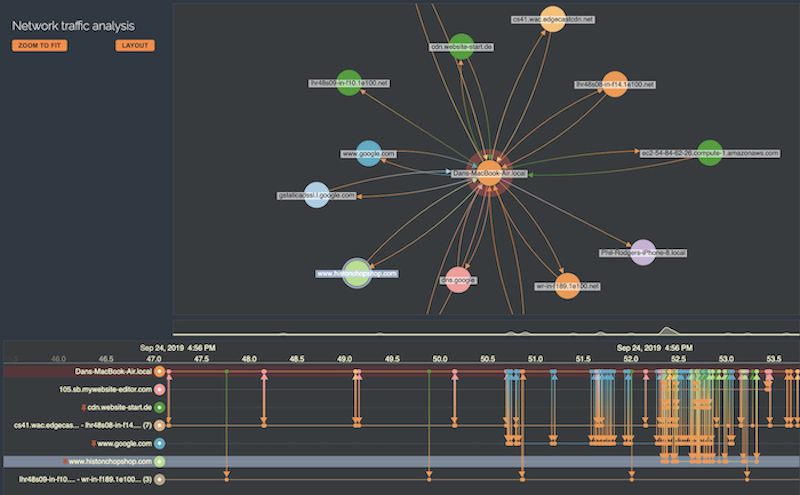Select the wr-in-f189.1e100.net orange node
Screen dimensions: 800x495
tap(567, 286)
